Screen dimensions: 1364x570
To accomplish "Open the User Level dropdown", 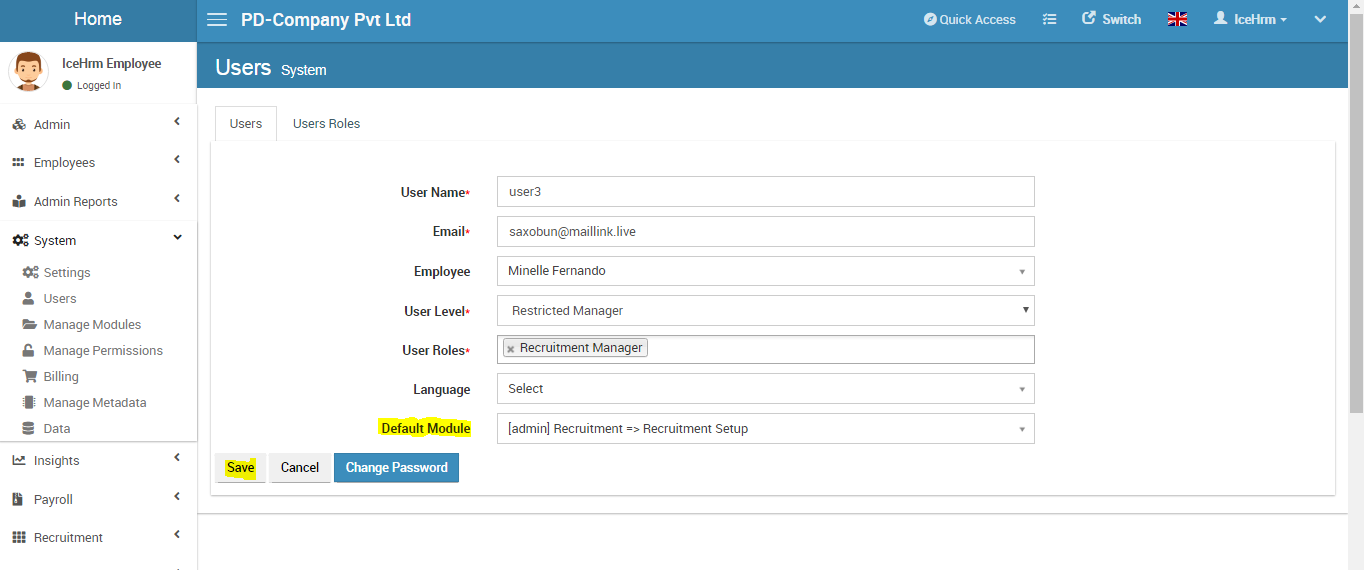I will pyautogui.click(x=765, y=311).
